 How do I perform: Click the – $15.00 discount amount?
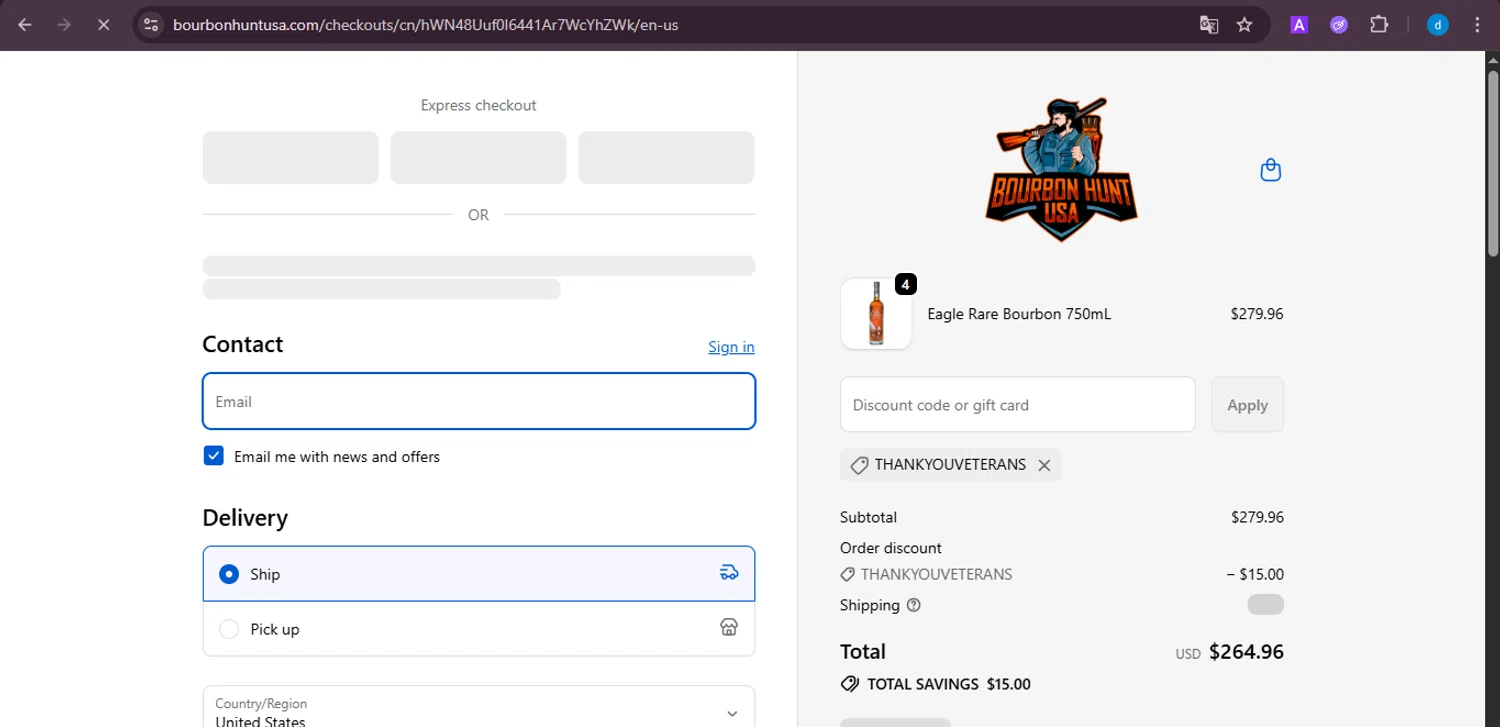(x=1255, y=575)
